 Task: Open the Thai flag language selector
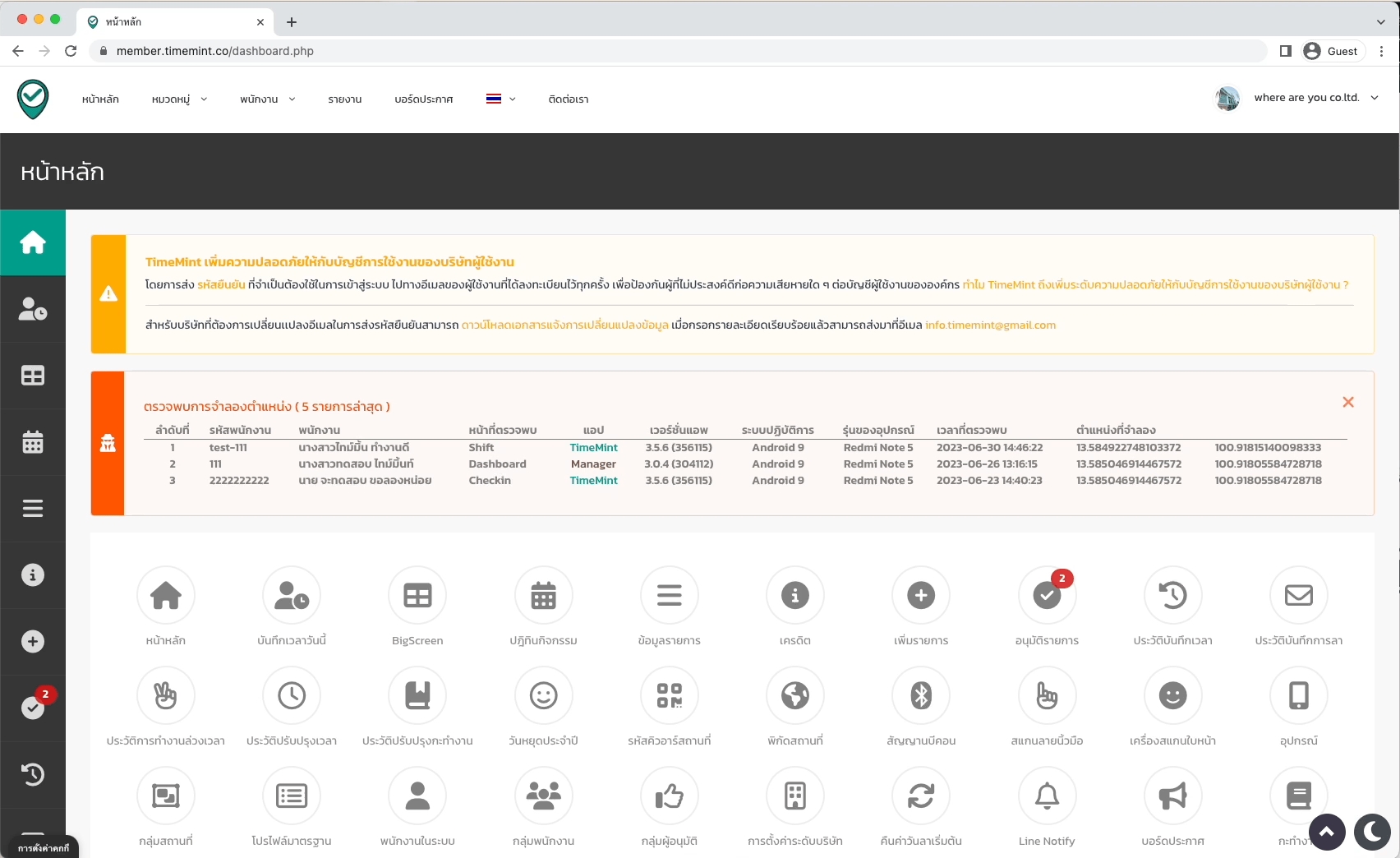(500, 99)
